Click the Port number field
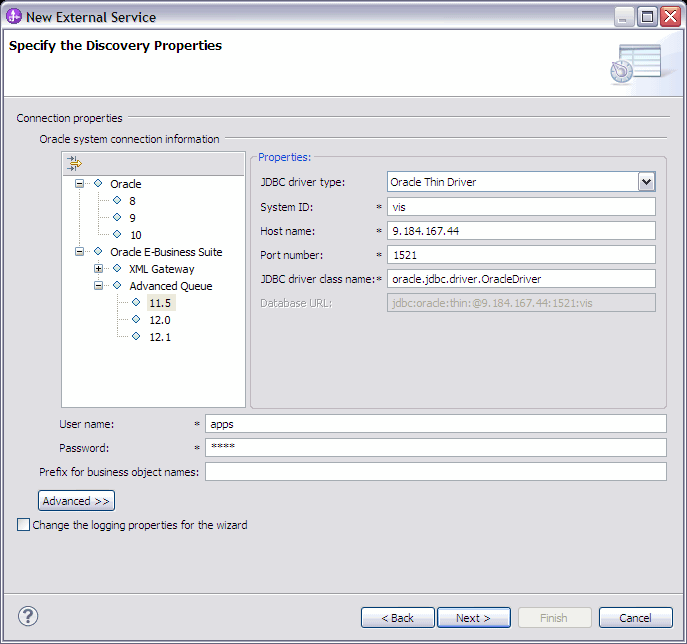Screen dimensions: 687x644 pos(521,255)
